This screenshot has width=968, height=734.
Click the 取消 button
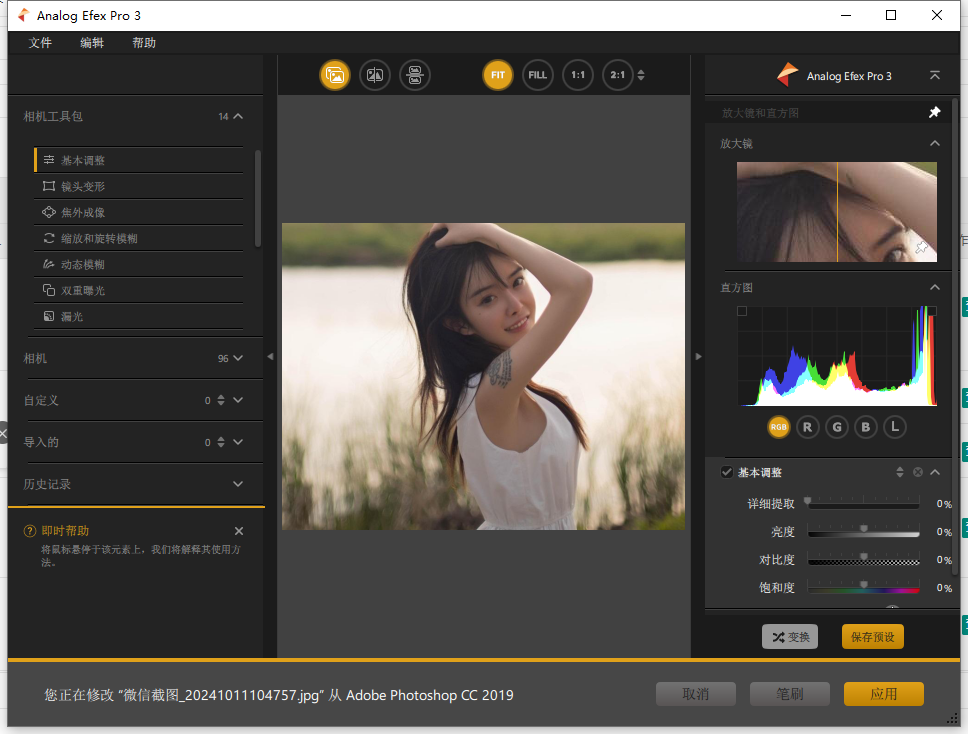696,694
